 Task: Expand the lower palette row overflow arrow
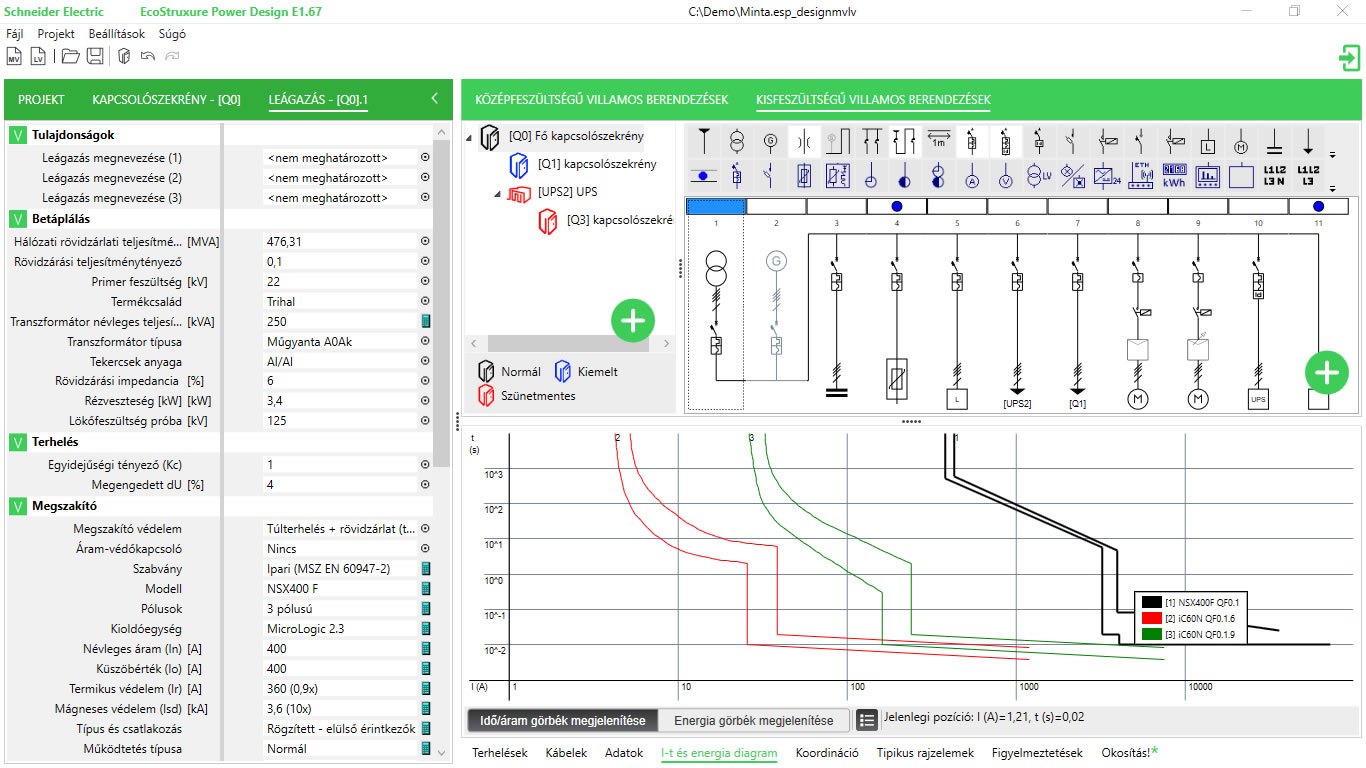[1332, 187]
